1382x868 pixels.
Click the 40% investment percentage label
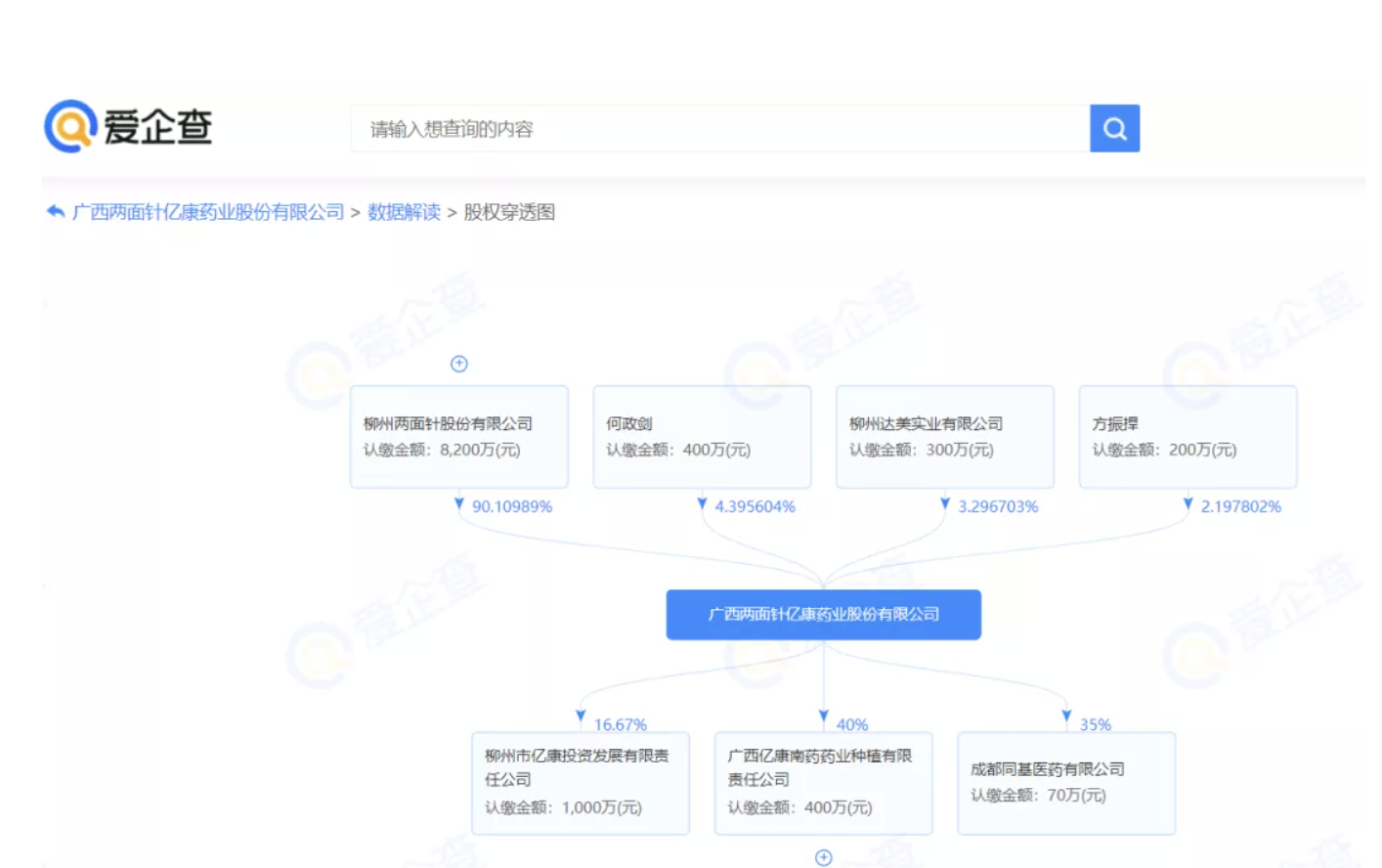(851, 724)
